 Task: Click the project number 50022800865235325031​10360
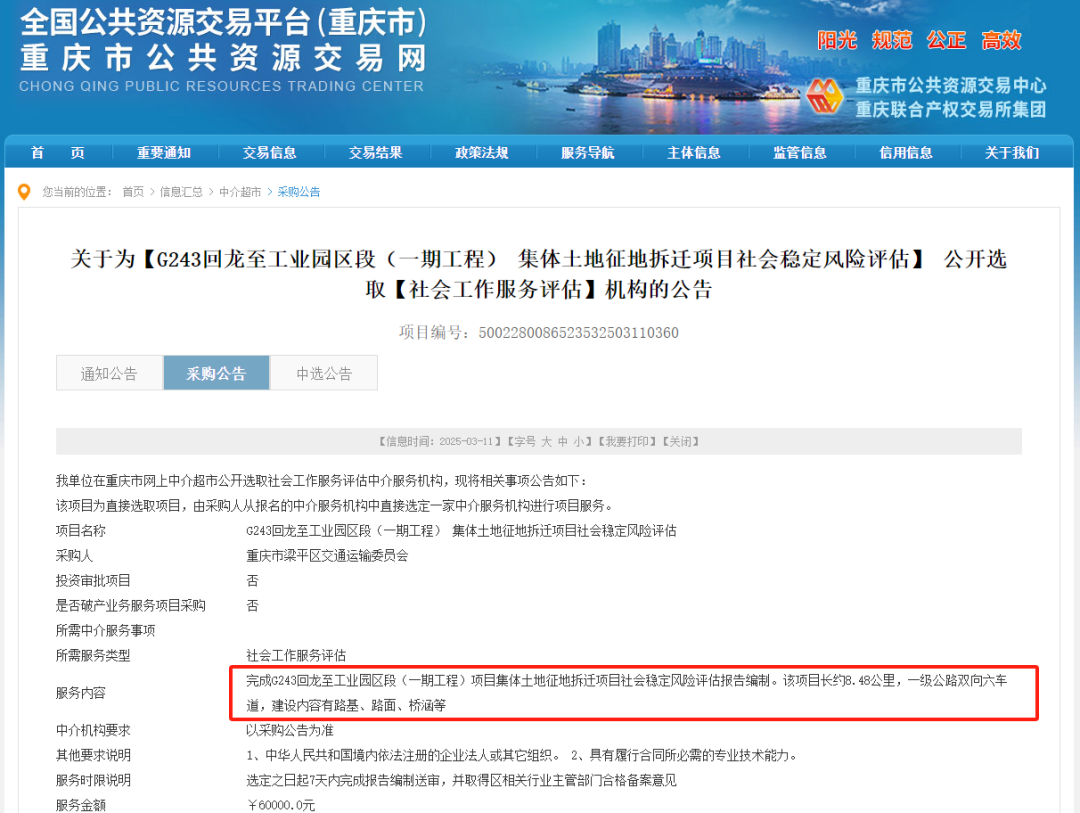[579, 333]
